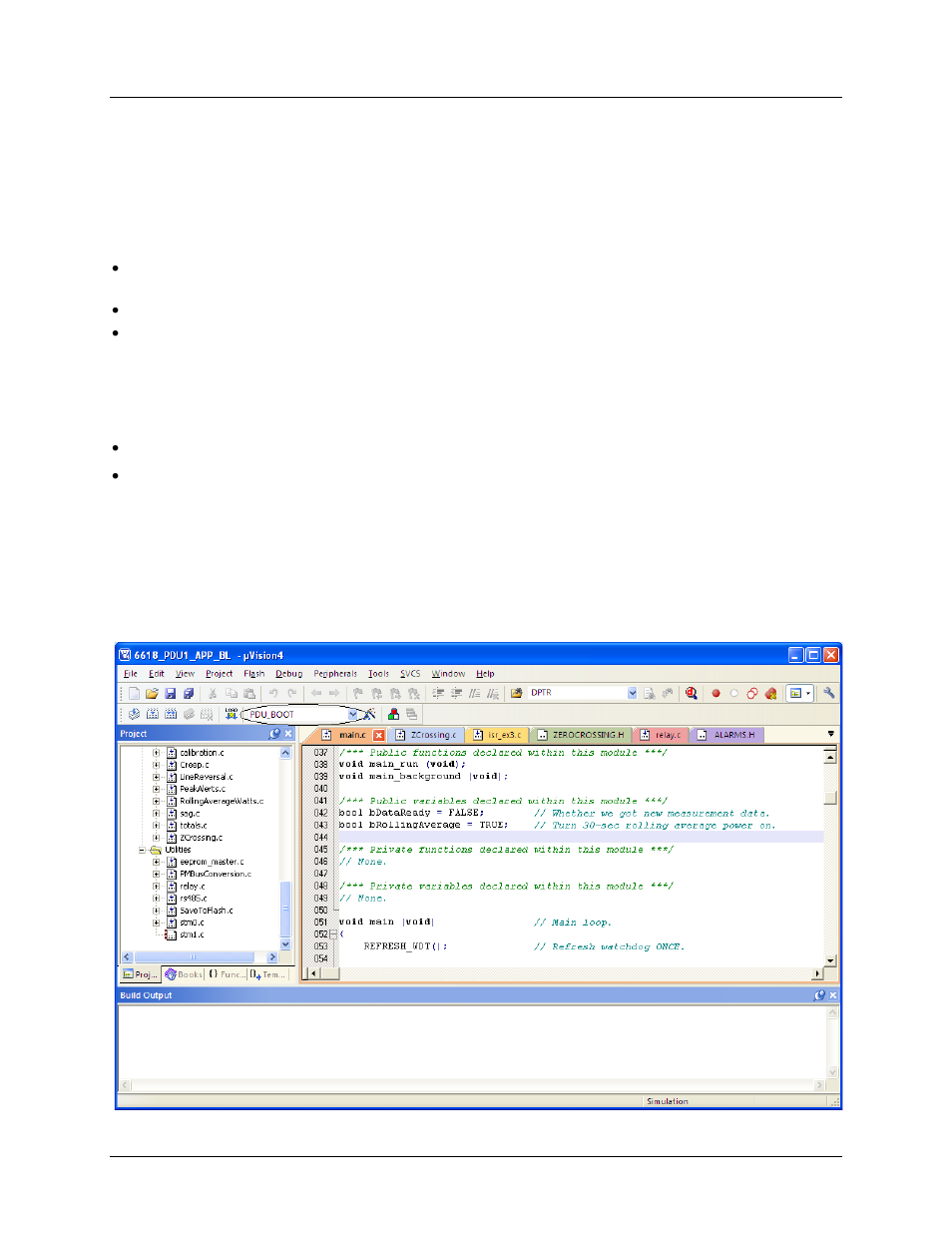Open the Configuration wrench icon
The width and height of the screenshot is (952, 1233).
829,693
